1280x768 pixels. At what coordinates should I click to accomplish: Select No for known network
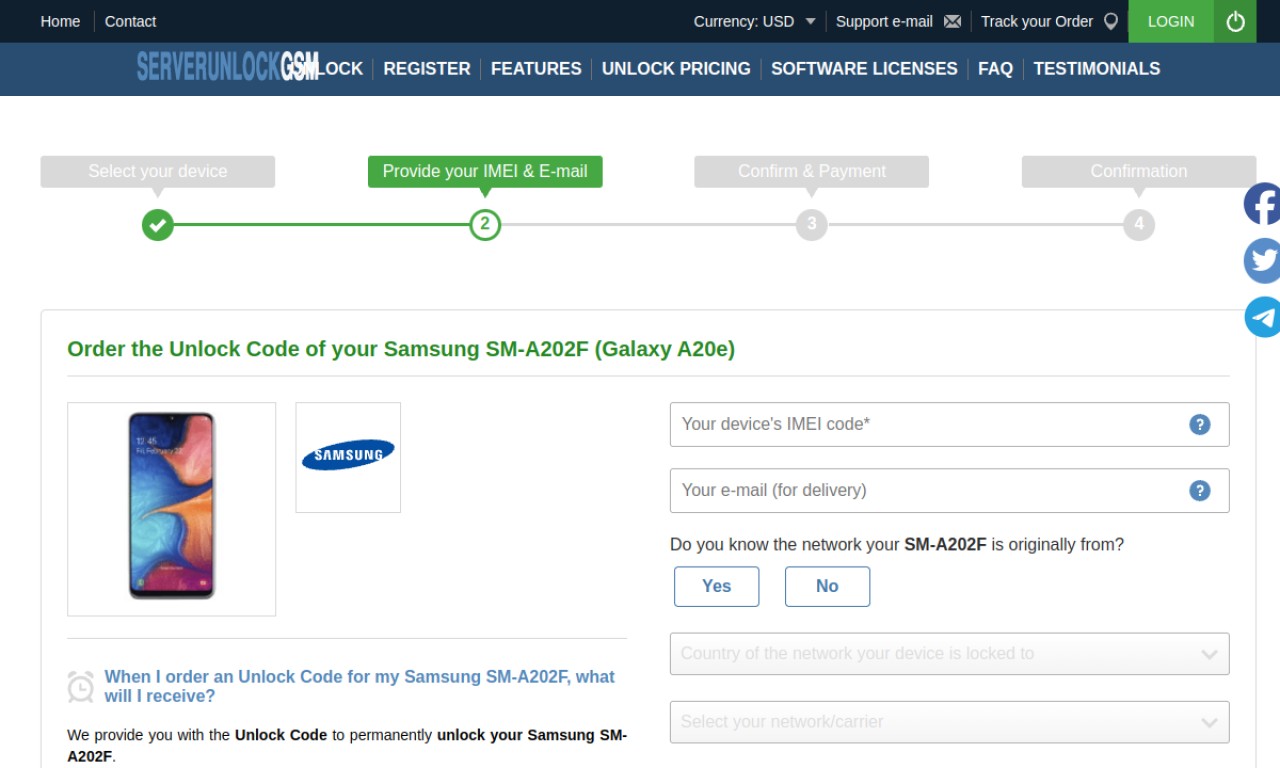[827, 586]
